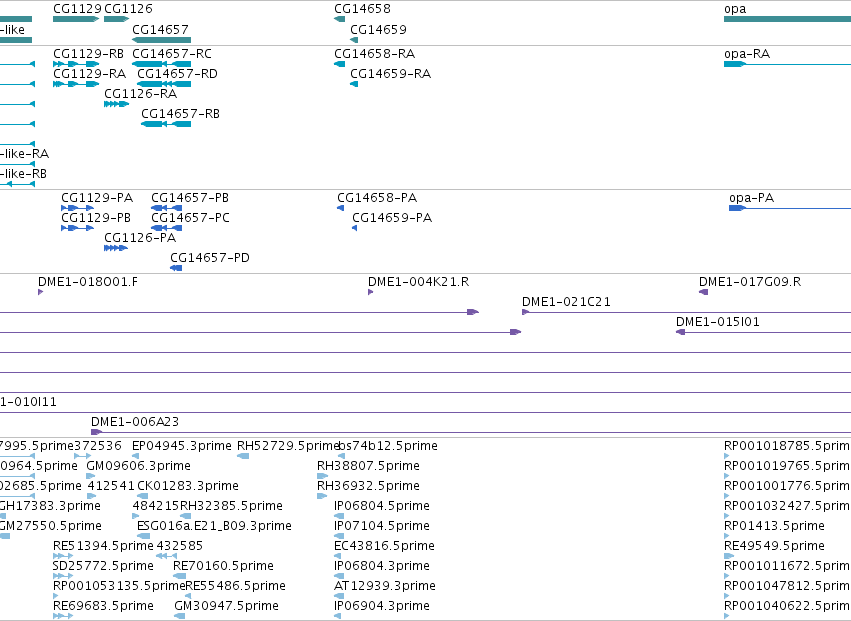851x621 pixels.
Task: Click the CG14658-RA transcript label
Action: click(374, 54)
